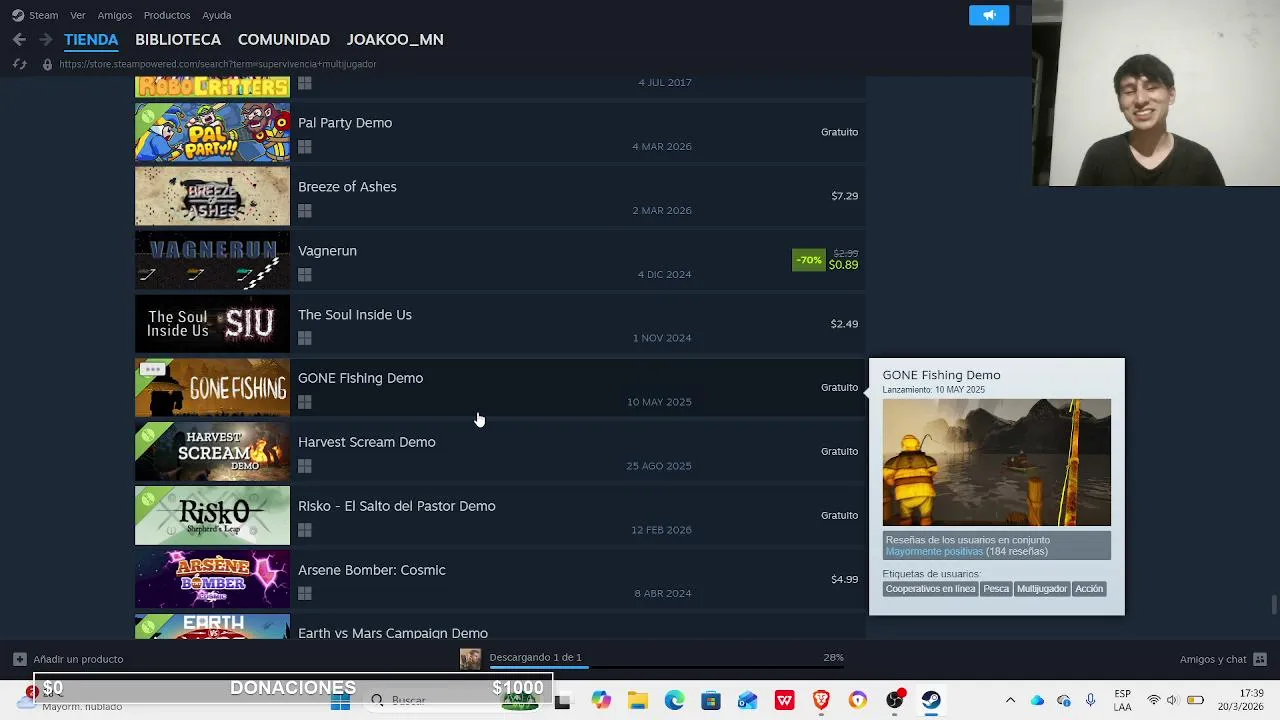Open Windows File Explorer from taskbar
Screen dimensions: 1280x720
coord(637,700)
